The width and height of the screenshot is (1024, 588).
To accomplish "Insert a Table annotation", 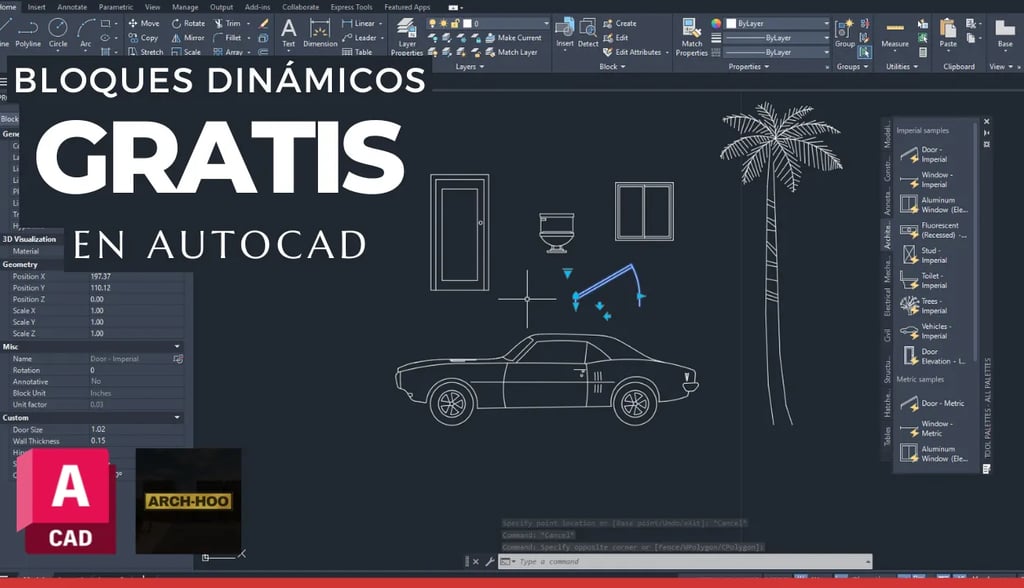I will [357, 52].
